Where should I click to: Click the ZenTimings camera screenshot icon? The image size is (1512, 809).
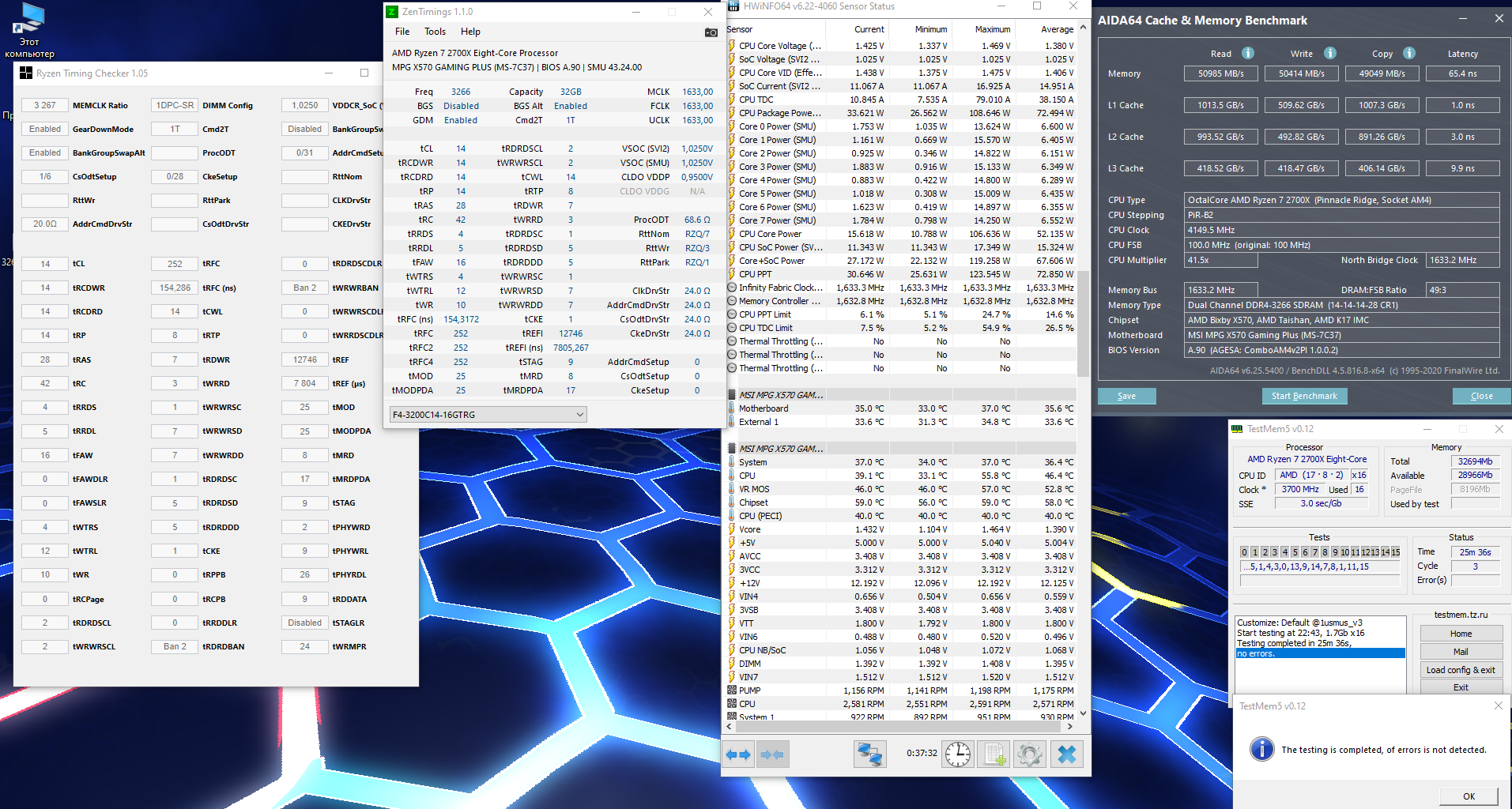(x=711, y=32)
